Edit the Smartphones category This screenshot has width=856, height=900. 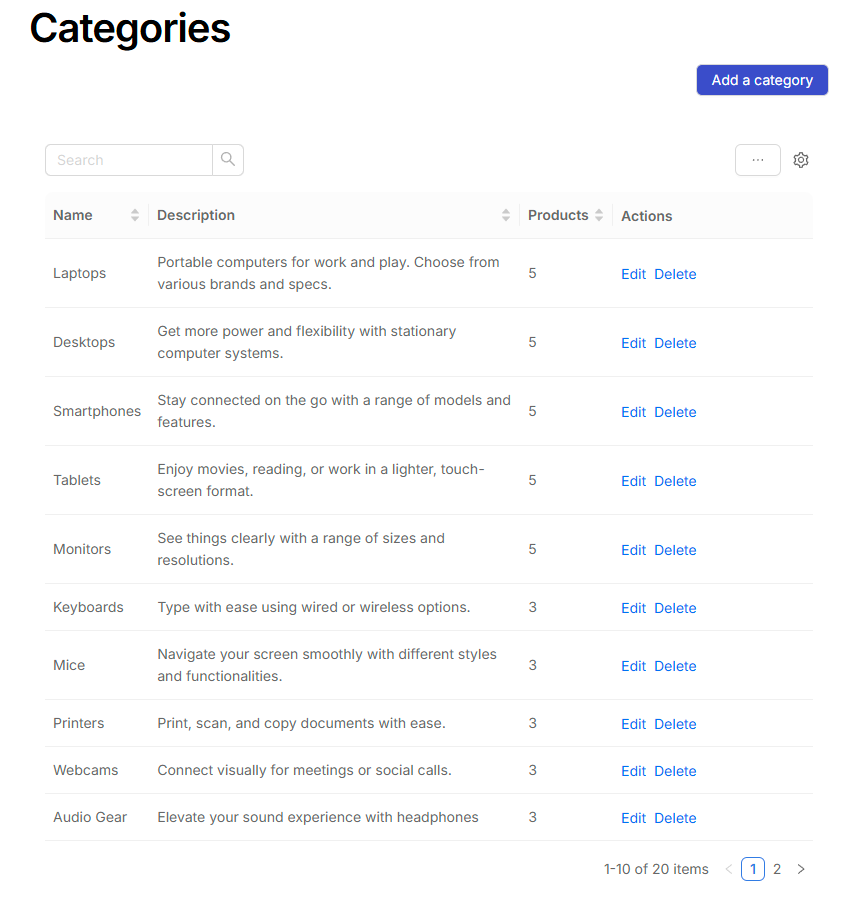633,412
